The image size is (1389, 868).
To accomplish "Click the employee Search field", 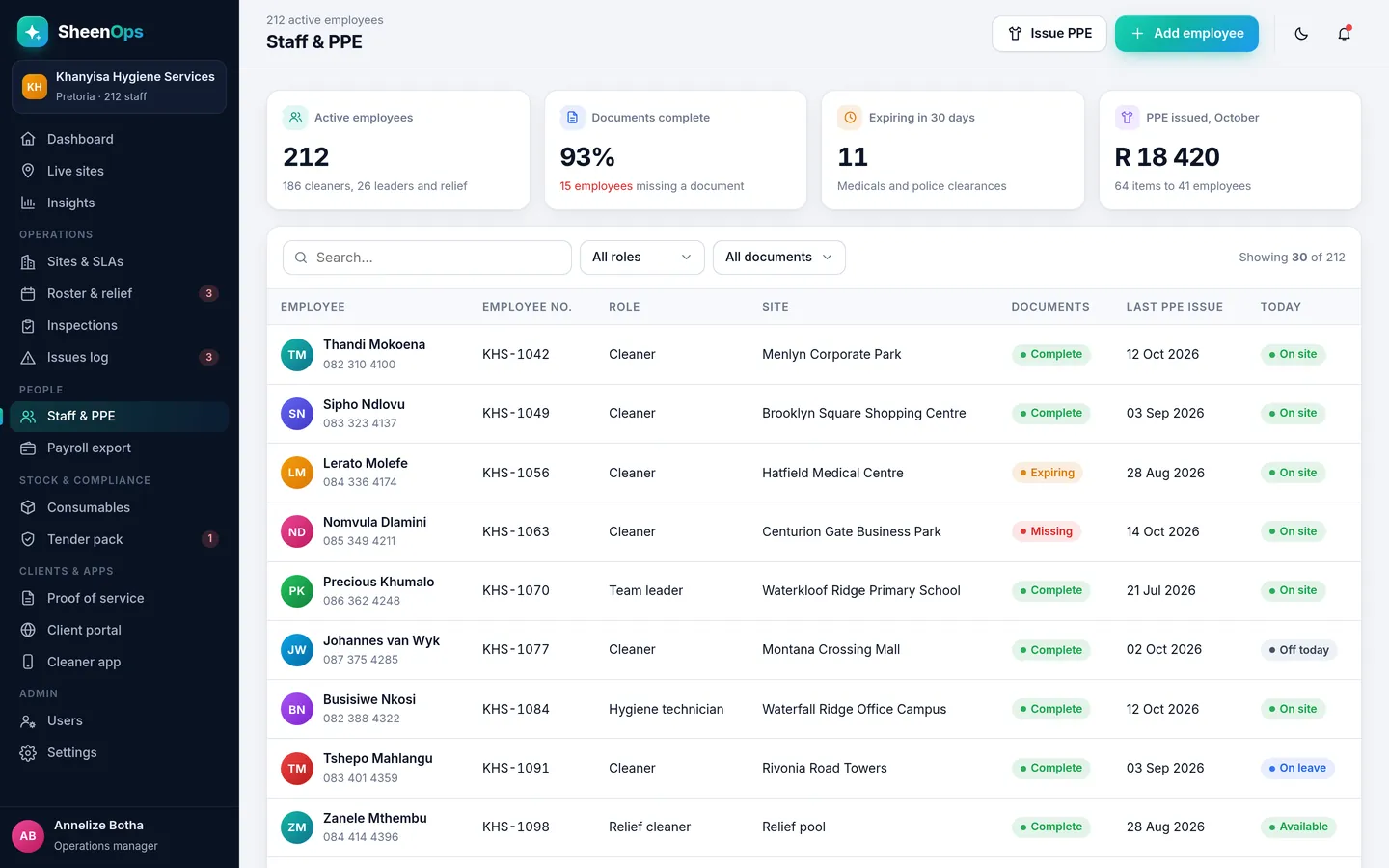I will point(427,258).
